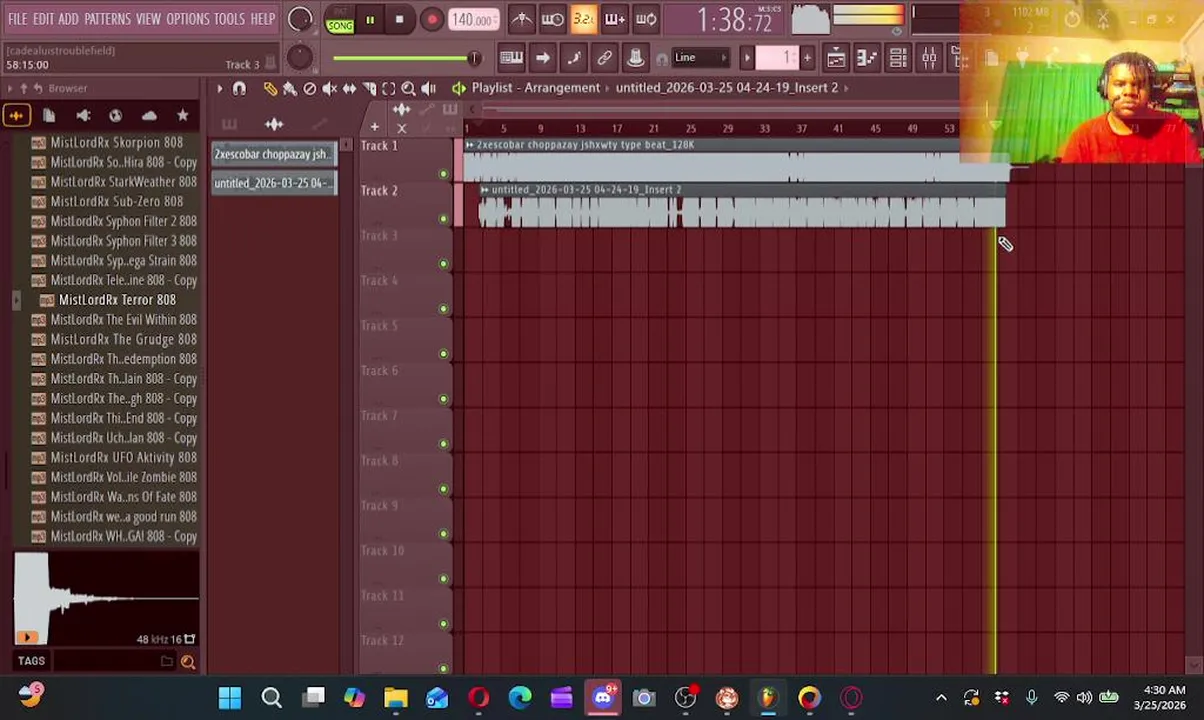Select the pencil draw tool

pos(270,89)
